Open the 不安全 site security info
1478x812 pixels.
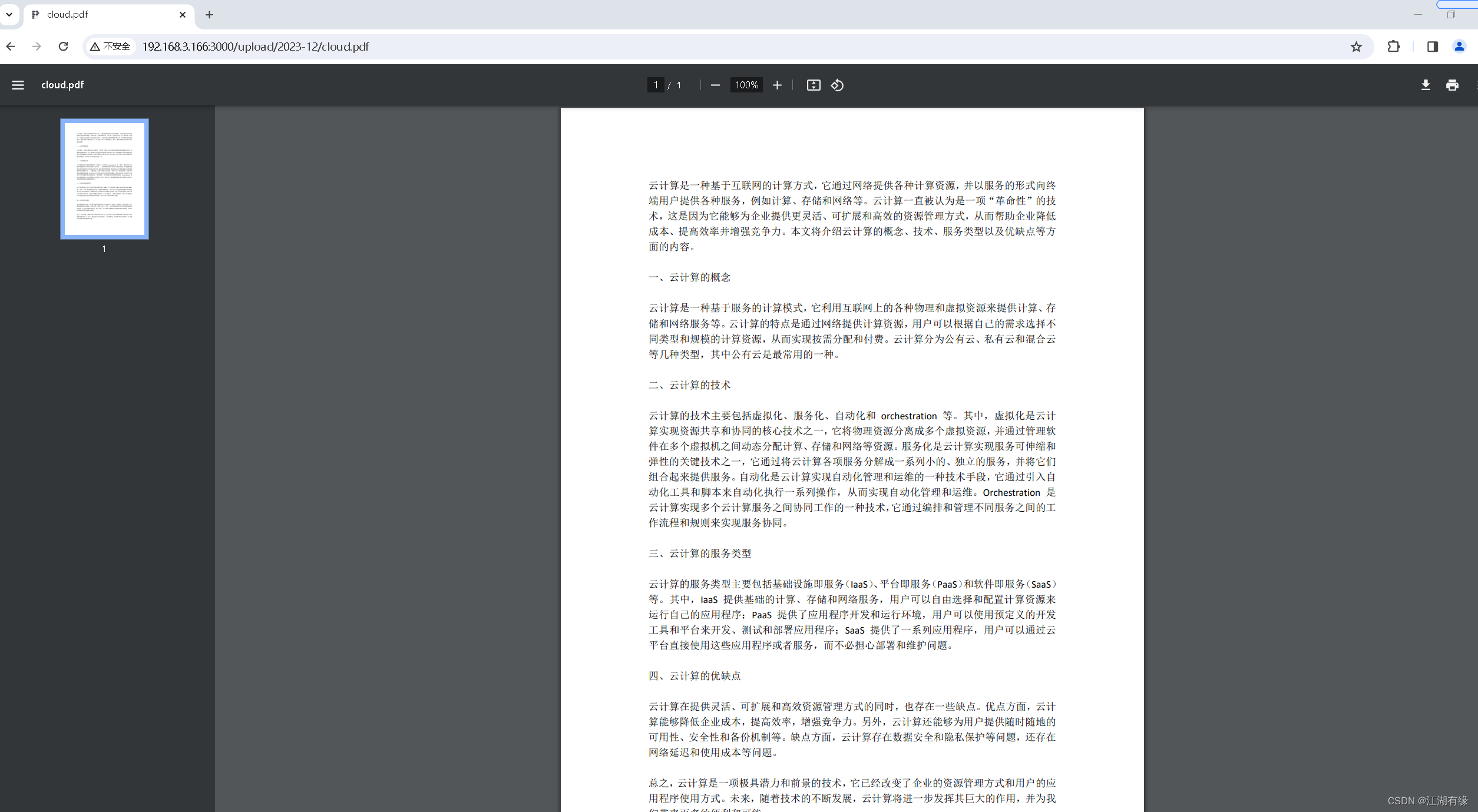[x=110, y=47]
